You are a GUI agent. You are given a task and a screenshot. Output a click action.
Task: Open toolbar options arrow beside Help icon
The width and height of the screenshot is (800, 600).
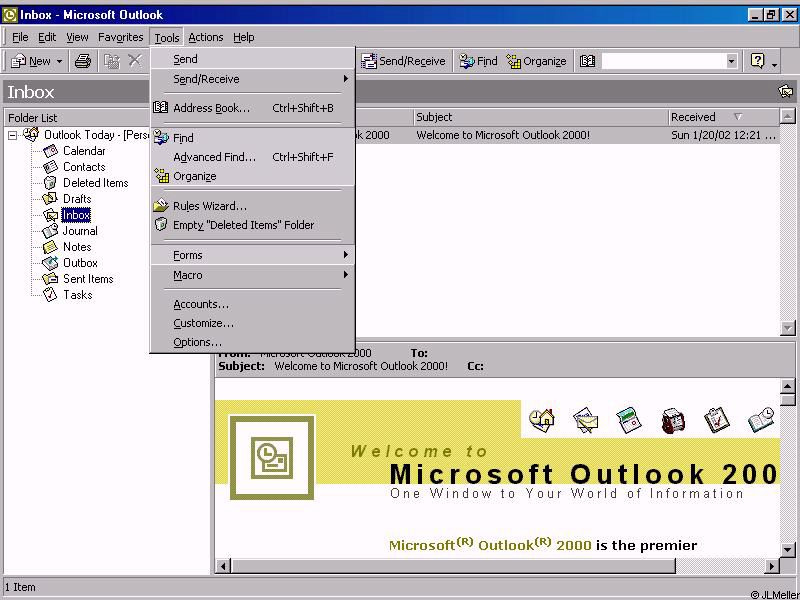(x=774, y=64)
